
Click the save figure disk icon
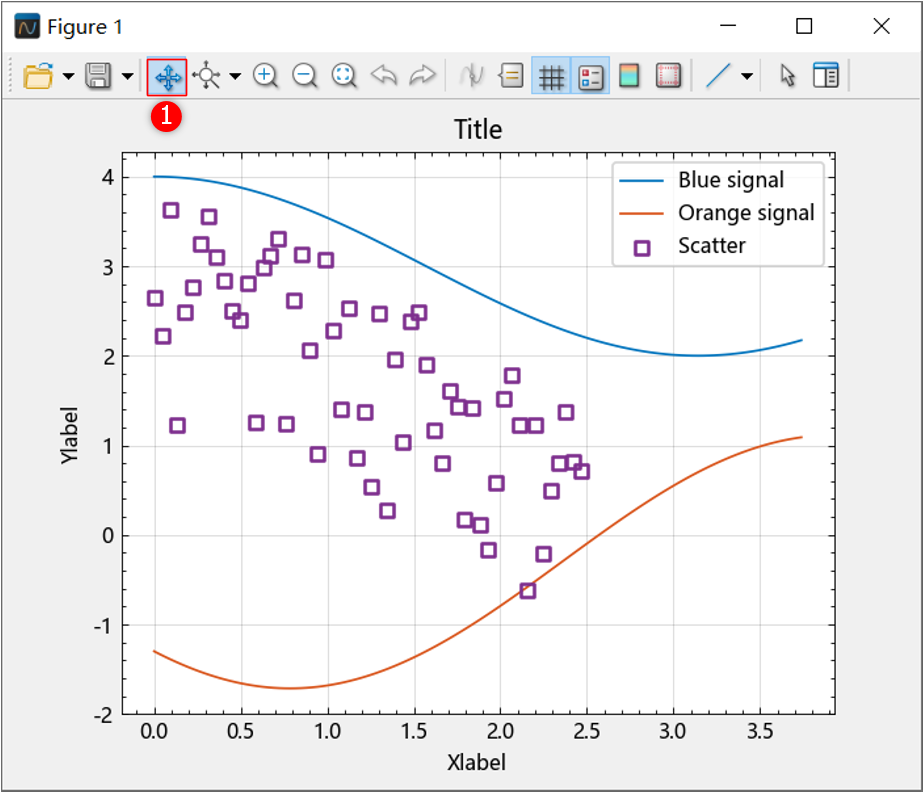[98, 76]
